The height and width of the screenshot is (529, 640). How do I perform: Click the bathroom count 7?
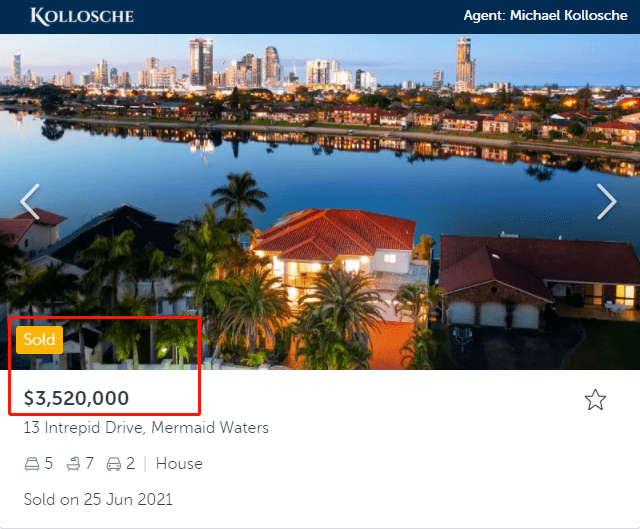click(90, 464)
